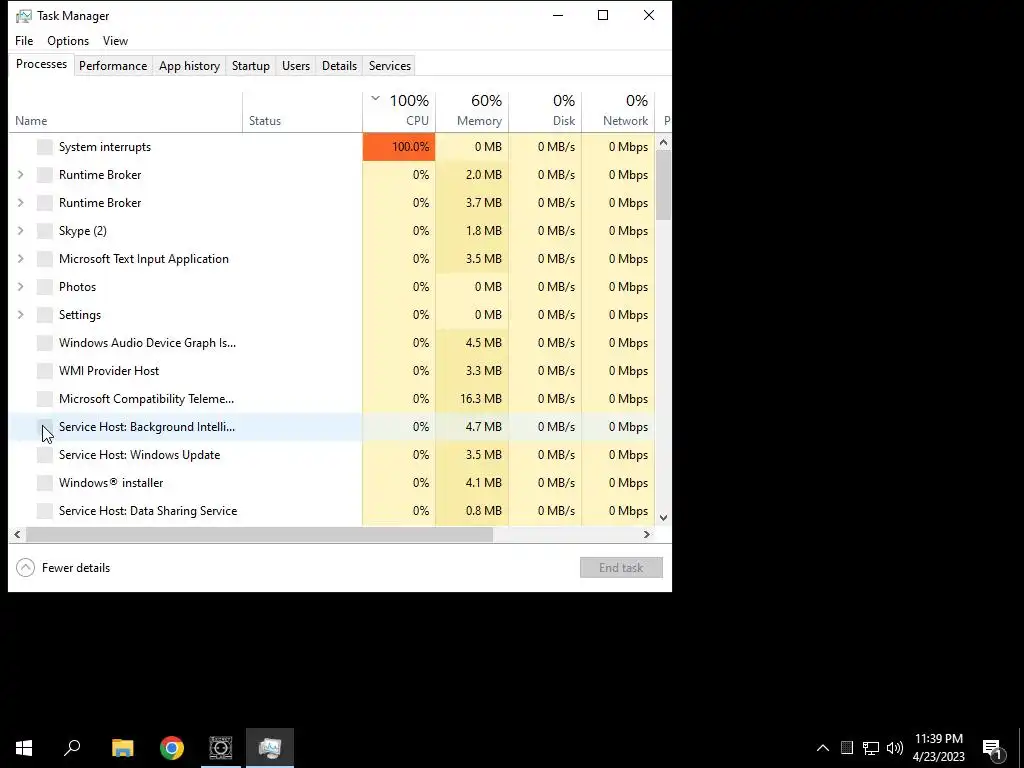Viewport: 1024px width, 768px height.
Task: Click the System interrupts process icon
Action: [x=44, y=147]
